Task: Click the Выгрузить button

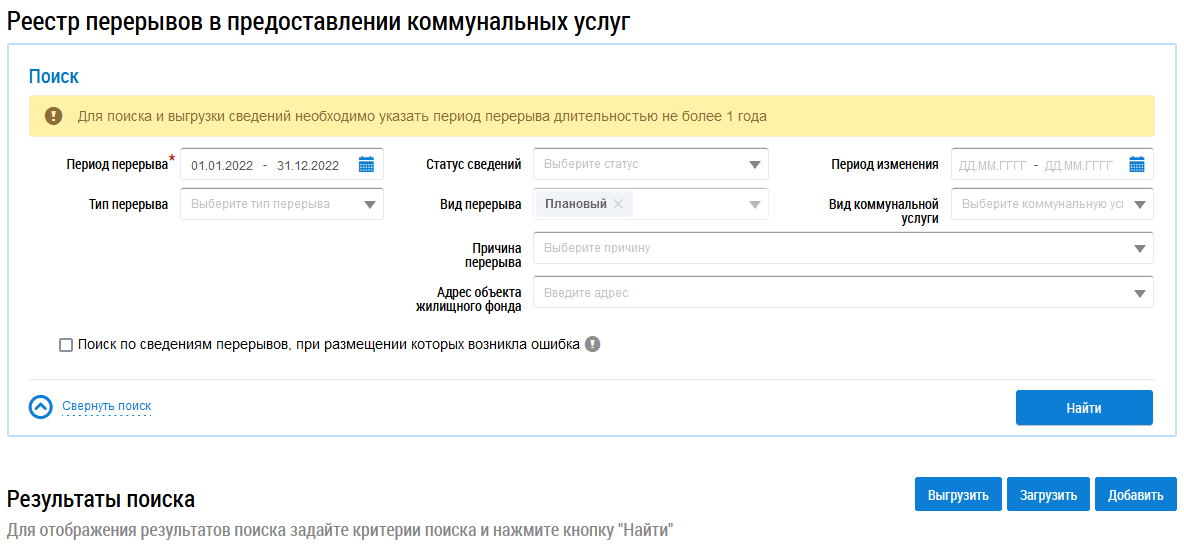Action: [x=957, y=495]
